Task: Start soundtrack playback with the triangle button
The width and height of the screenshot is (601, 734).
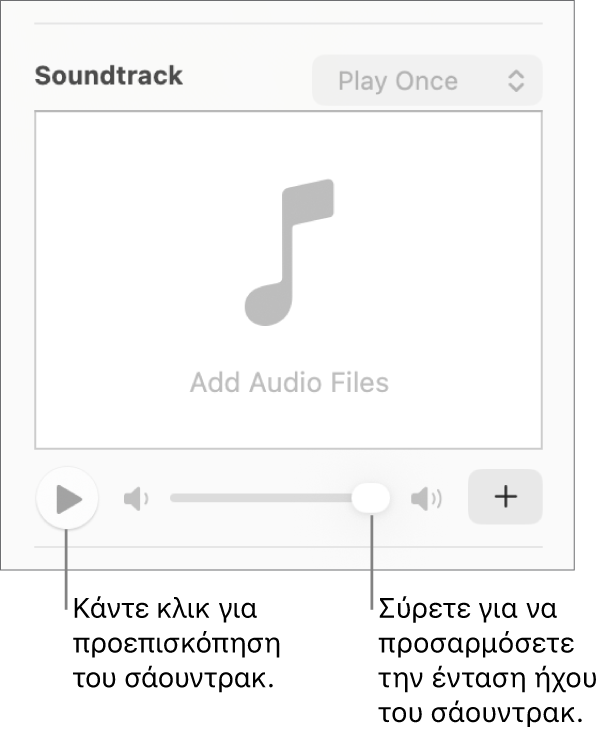Action: coord(67,498)
